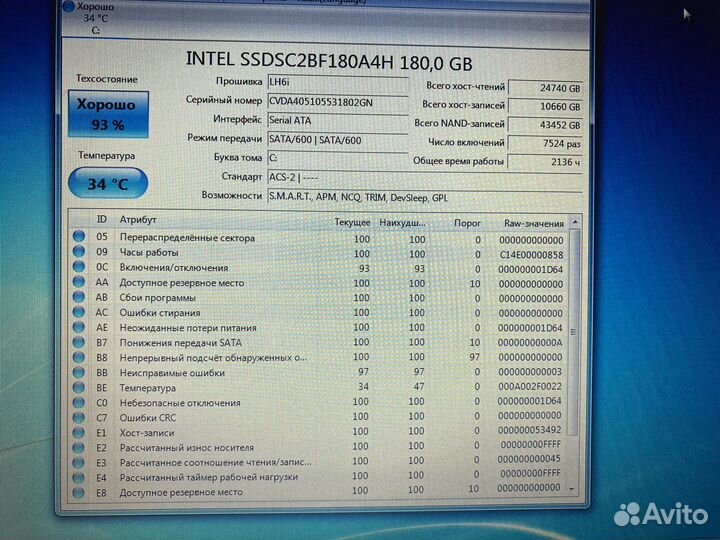Click the Порог column header

click(x=467, y=223)
